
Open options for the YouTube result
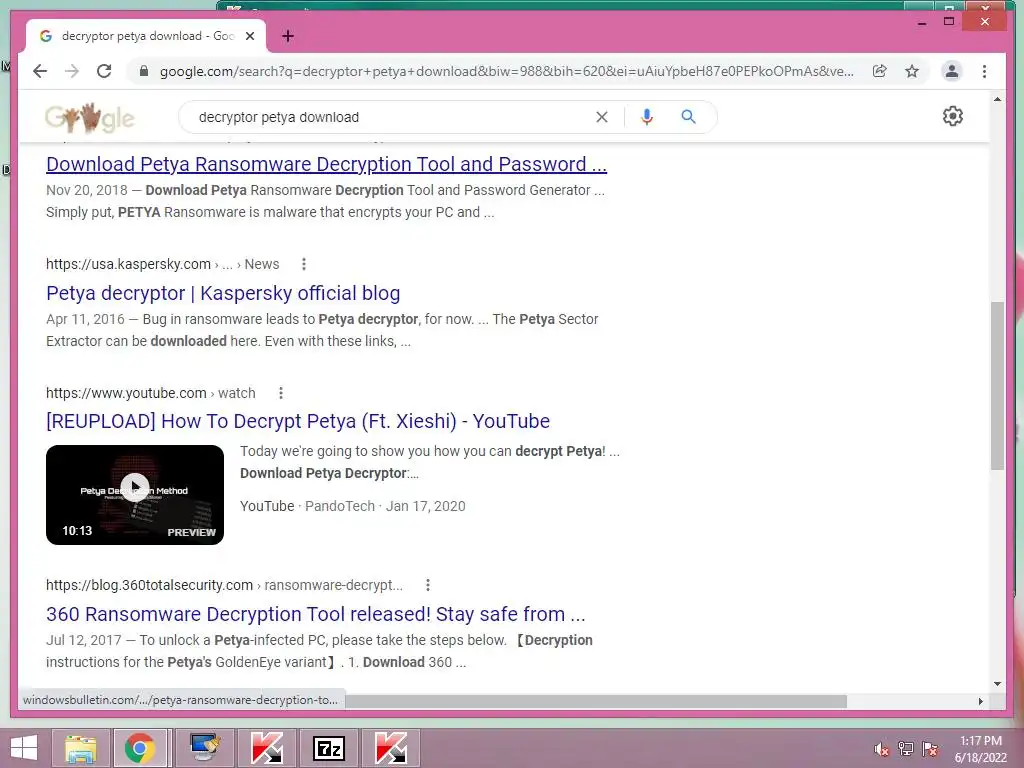(281, 393)
